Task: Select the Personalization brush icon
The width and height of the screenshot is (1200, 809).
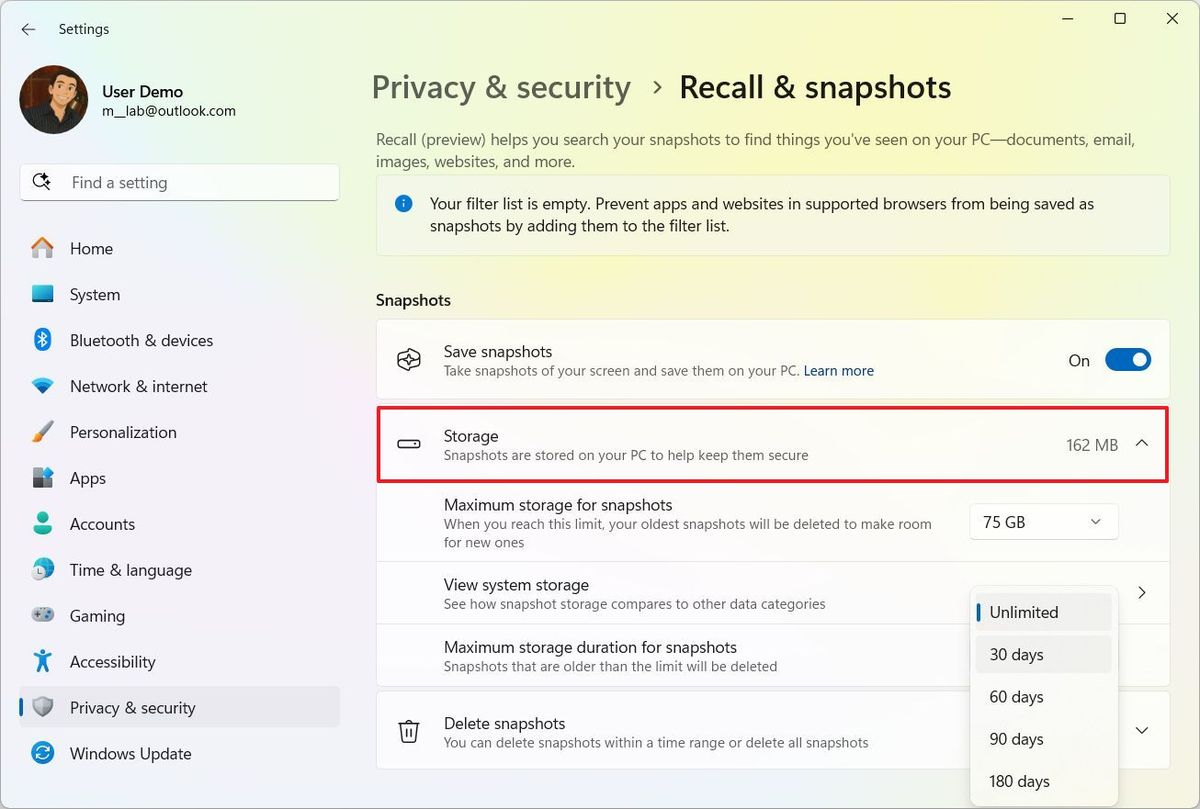Action: (x=40, y=432)
